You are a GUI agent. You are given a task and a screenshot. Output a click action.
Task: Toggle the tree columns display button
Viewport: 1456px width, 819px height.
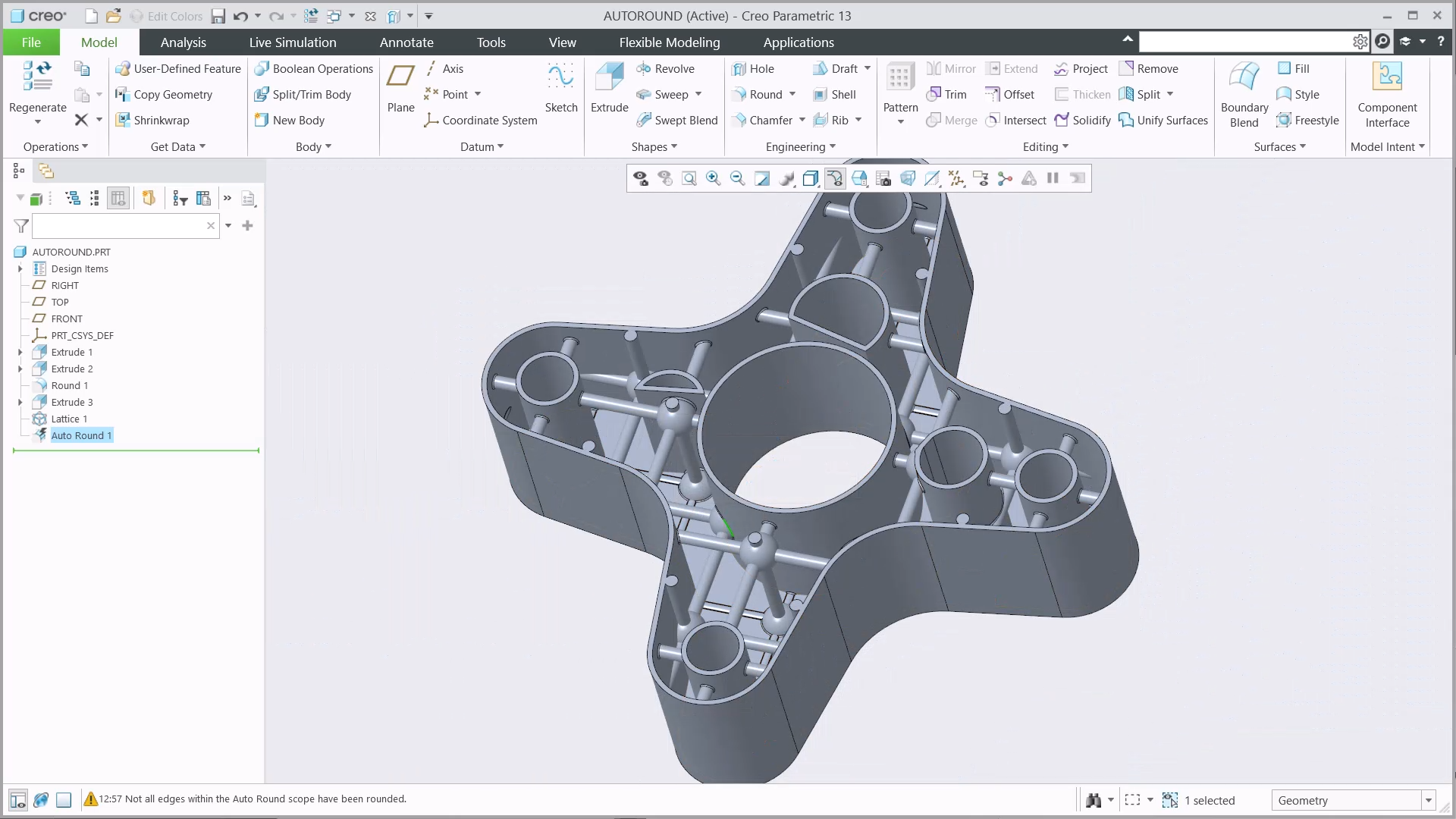[x=118, y=198]
